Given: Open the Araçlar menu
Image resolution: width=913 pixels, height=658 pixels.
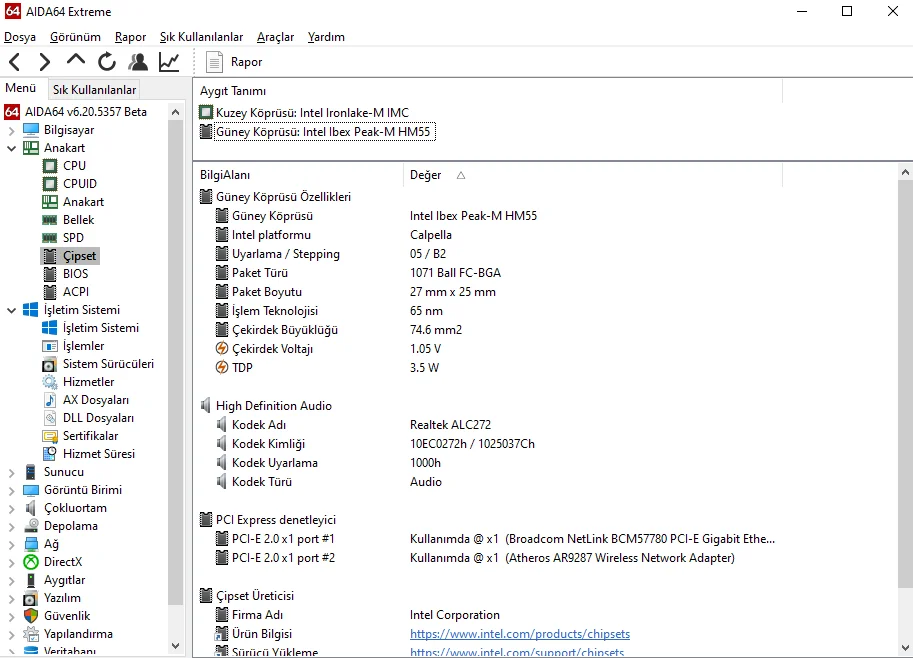Looking at the screenshot, I should 275,37.
